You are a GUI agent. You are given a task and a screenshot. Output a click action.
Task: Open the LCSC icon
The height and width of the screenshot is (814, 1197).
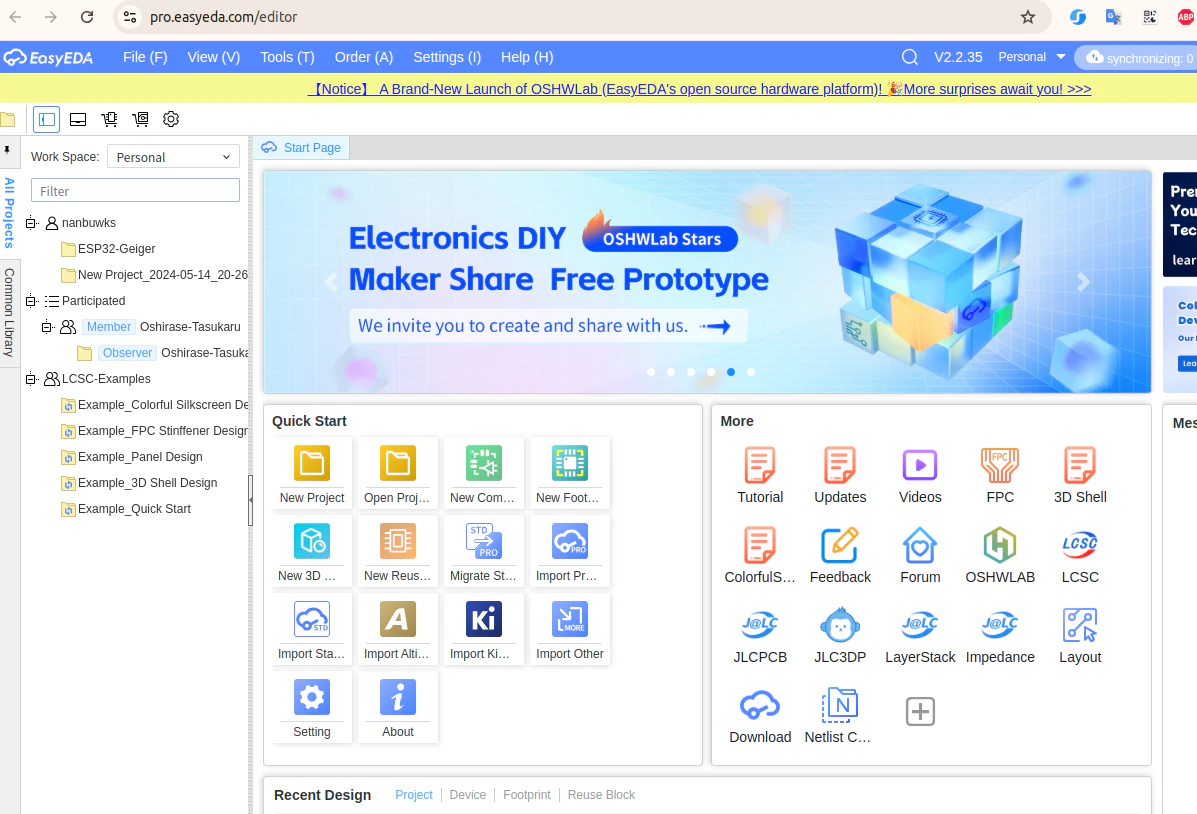click(x=1079, y=555)
